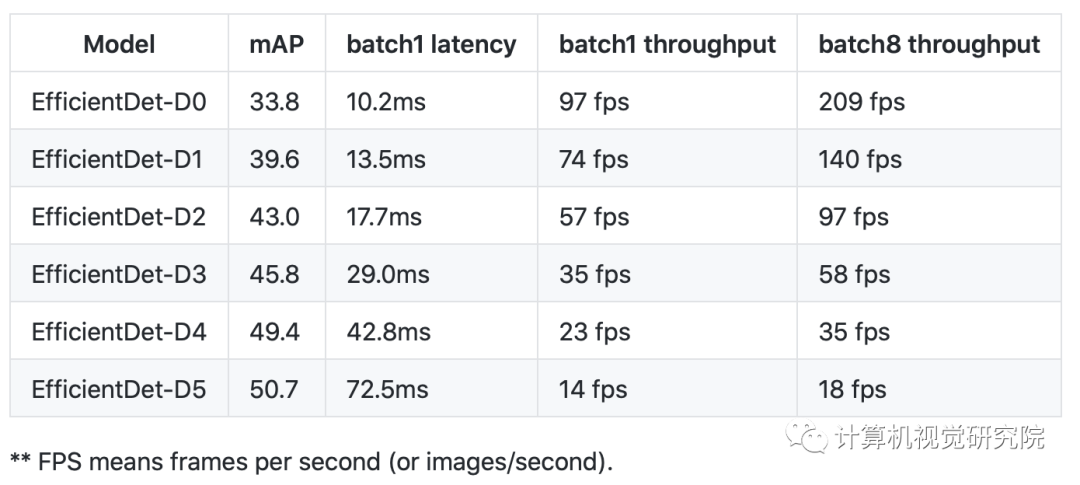Select the 13.5ms latency cell
Image resolution: width=1080 pixels, height=485 pixels.
pyautogui.click(x=386, y=159)
